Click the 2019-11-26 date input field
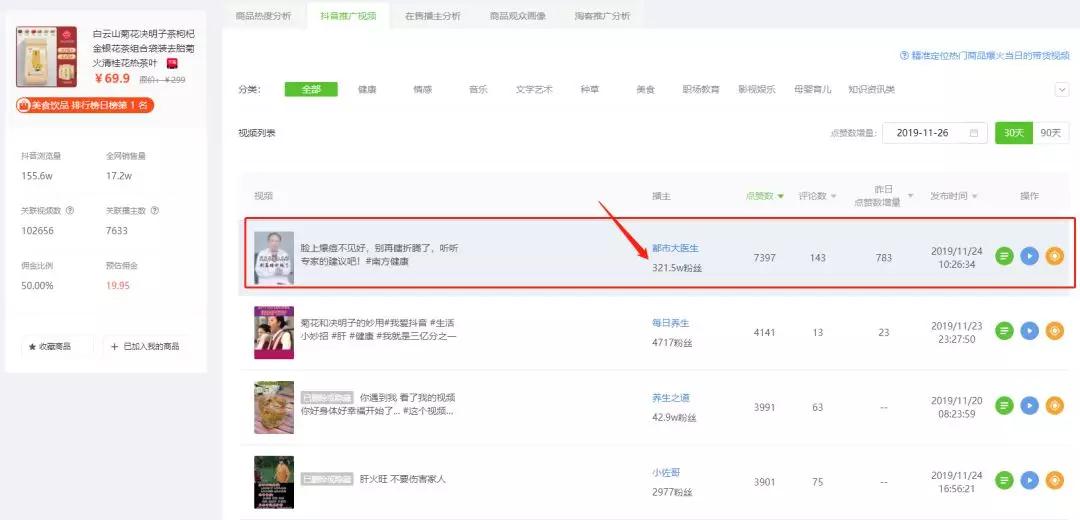This screenshot has height=520, width=1080. point(935,133)
